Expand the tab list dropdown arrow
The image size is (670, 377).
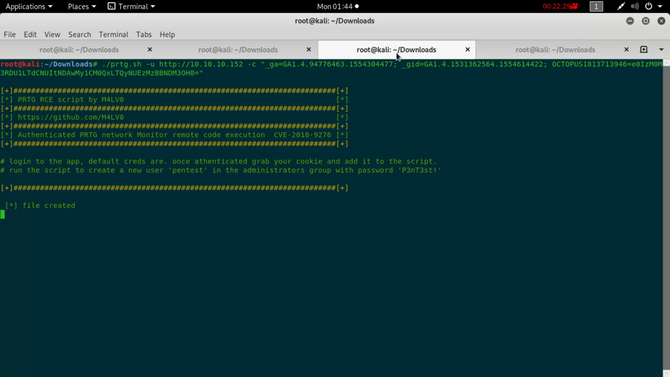[661, 50]
